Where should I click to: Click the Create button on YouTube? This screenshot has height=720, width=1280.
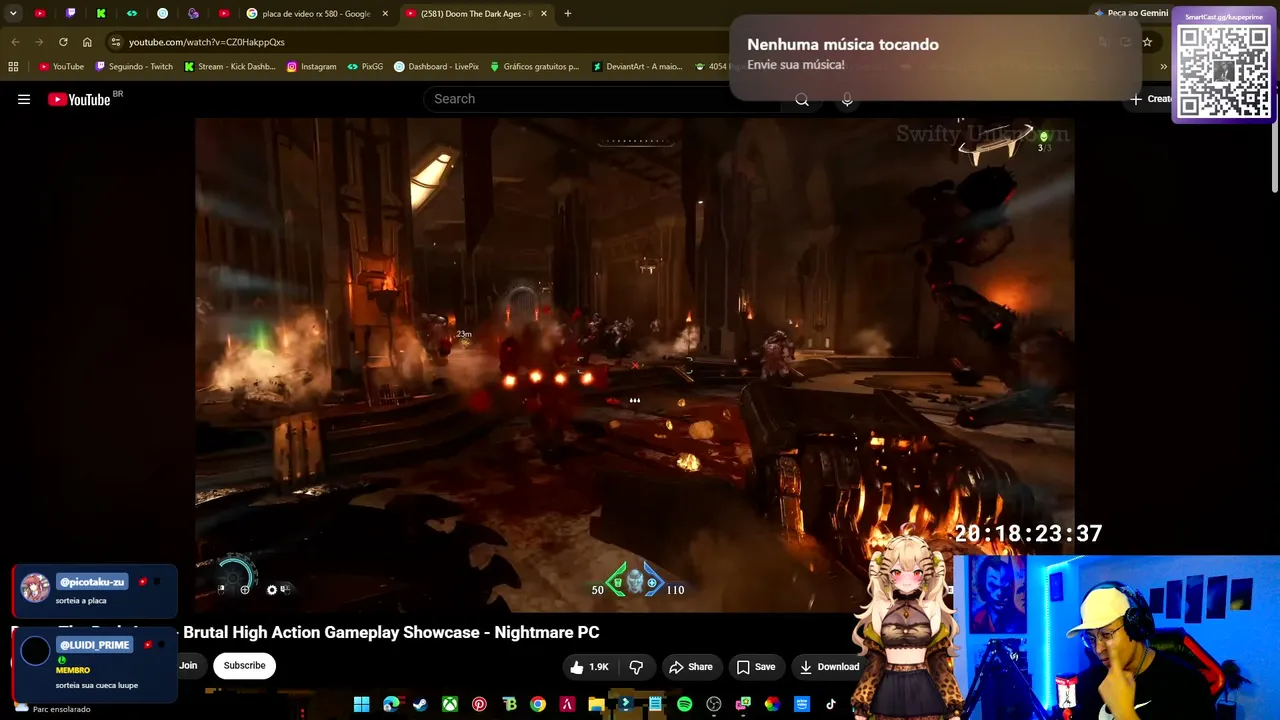1150,99
